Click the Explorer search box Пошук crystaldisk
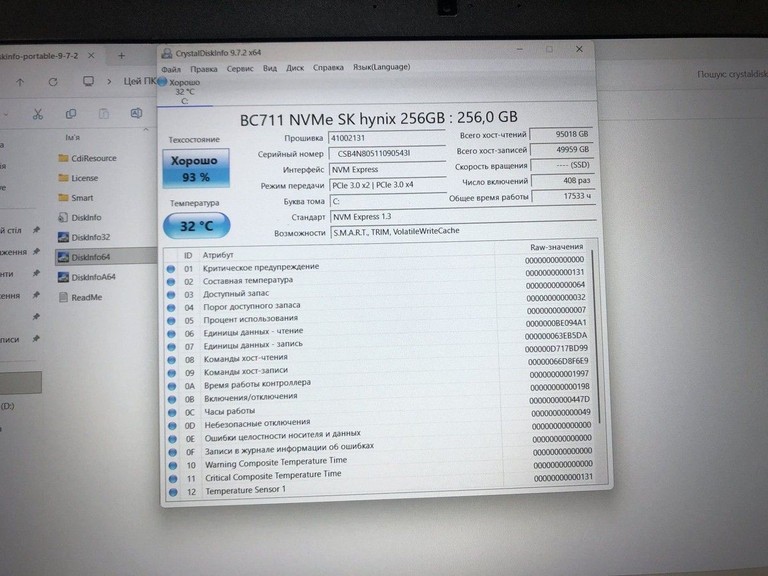The height and width of the screenshot is (576, 768). 732,74
